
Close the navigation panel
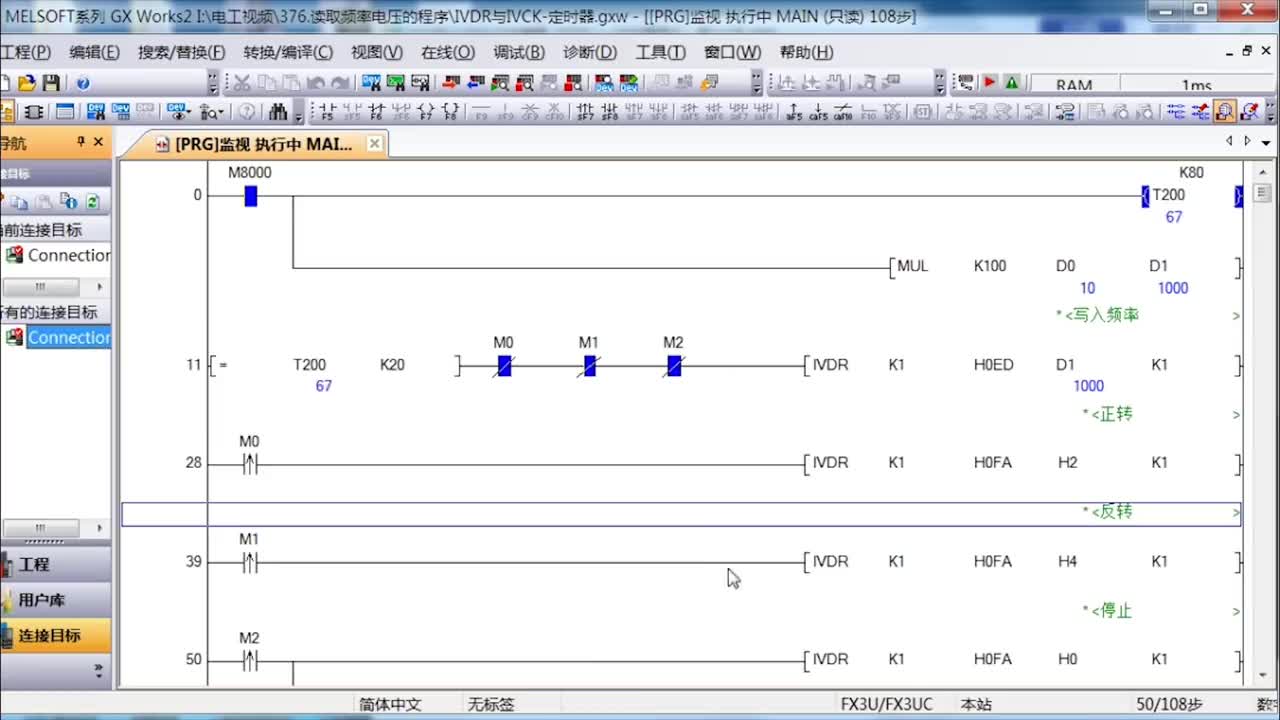(x=98, y=143)
